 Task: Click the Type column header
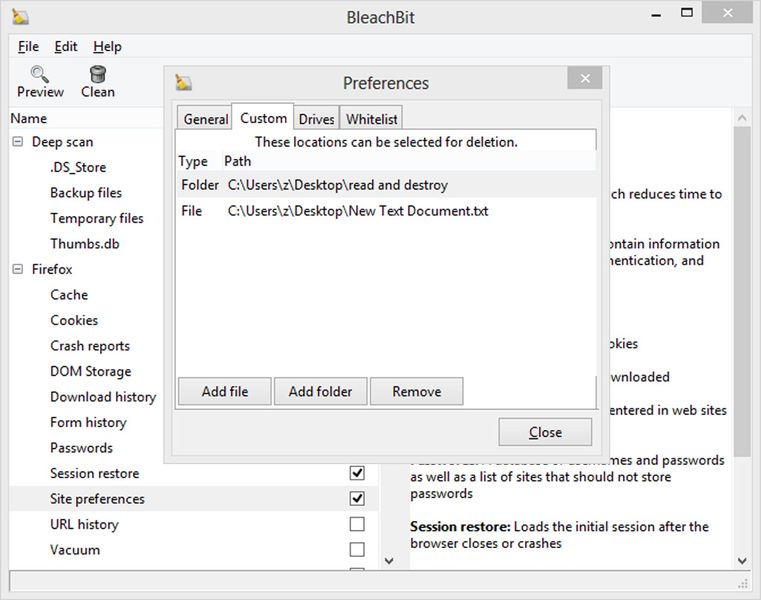[199, 161]
